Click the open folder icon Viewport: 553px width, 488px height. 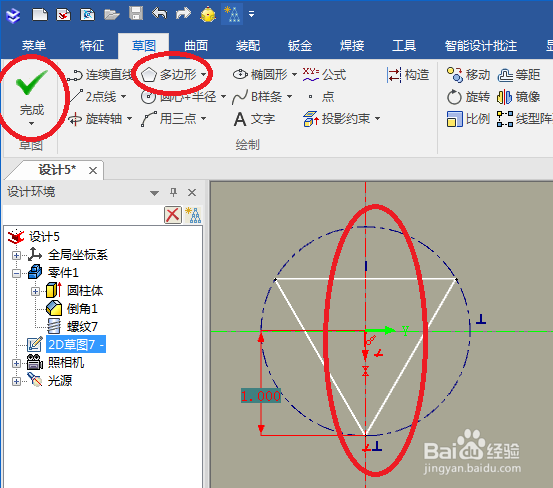112,14
